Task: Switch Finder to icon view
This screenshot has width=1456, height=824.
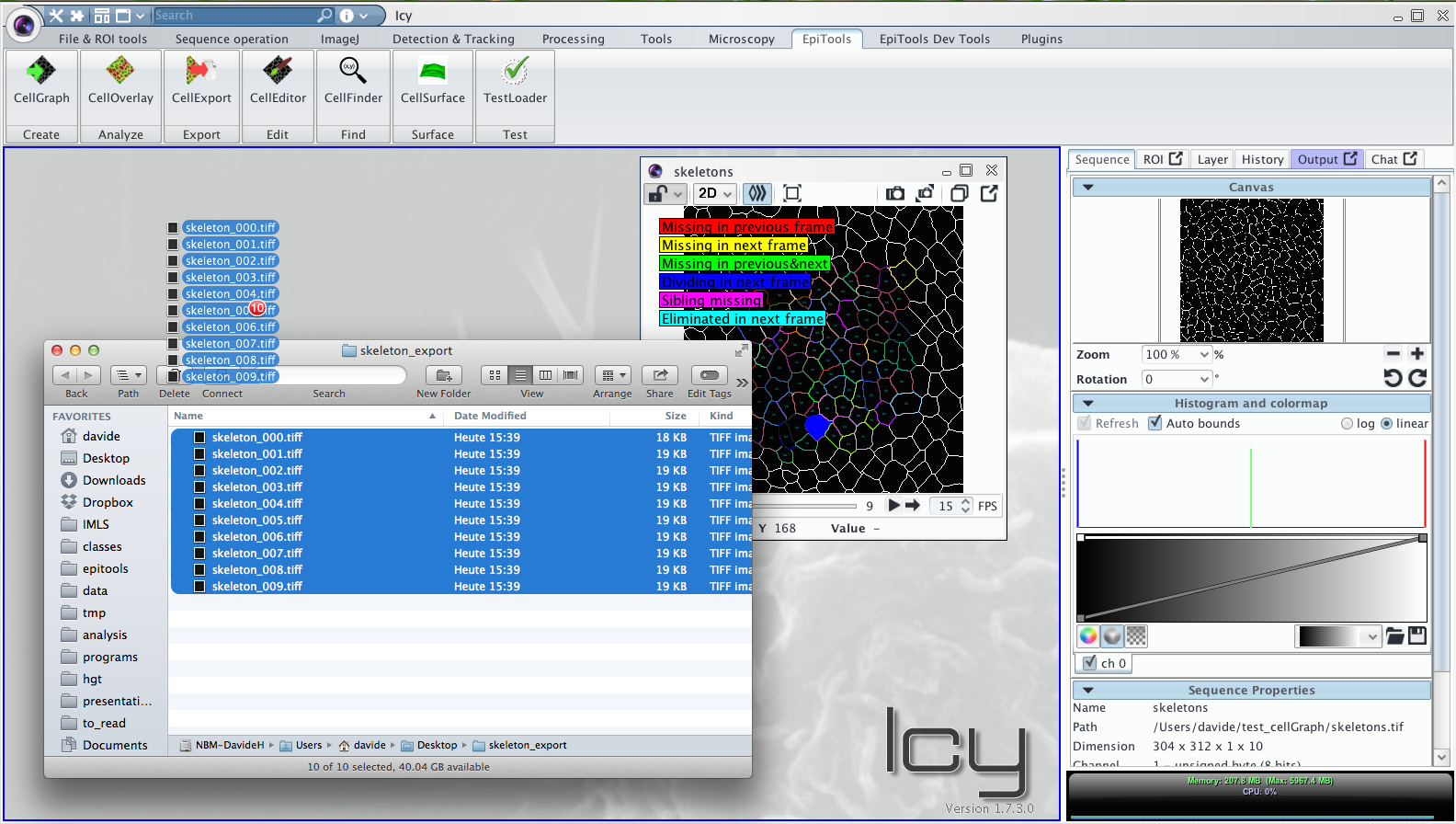Action: [495, 375]
